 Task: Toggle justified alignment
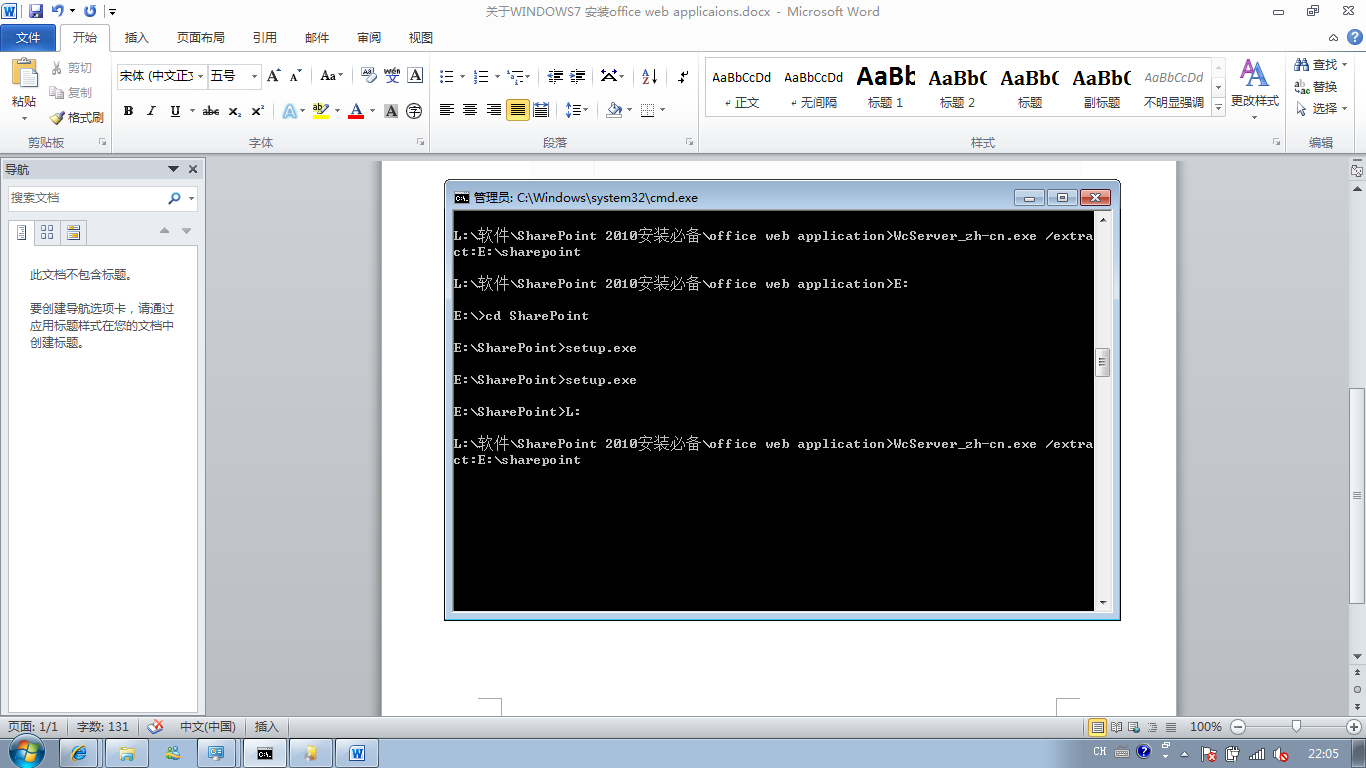[517, 110]
